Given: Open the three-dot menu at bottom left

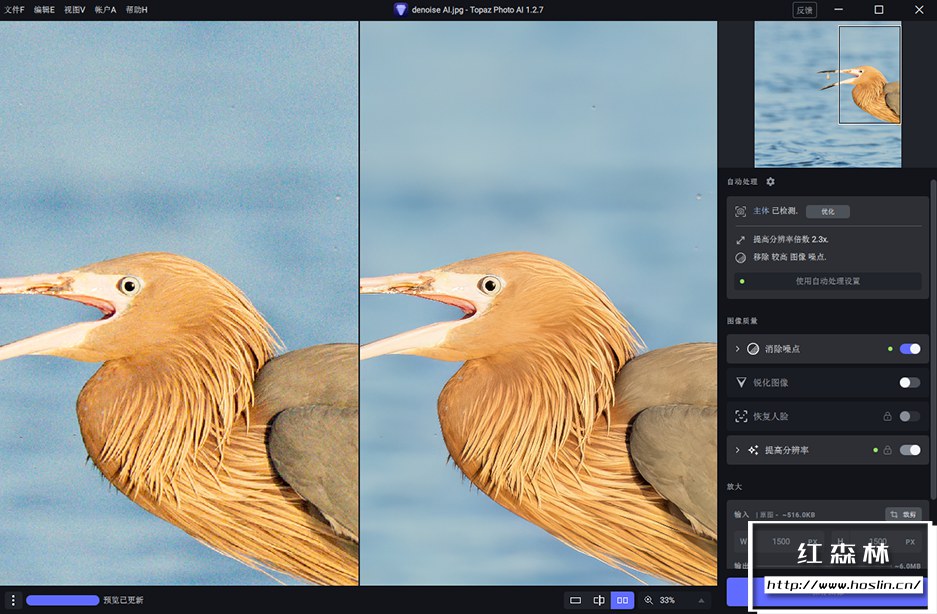Looking at the screenshot, I should click(13, 600).
